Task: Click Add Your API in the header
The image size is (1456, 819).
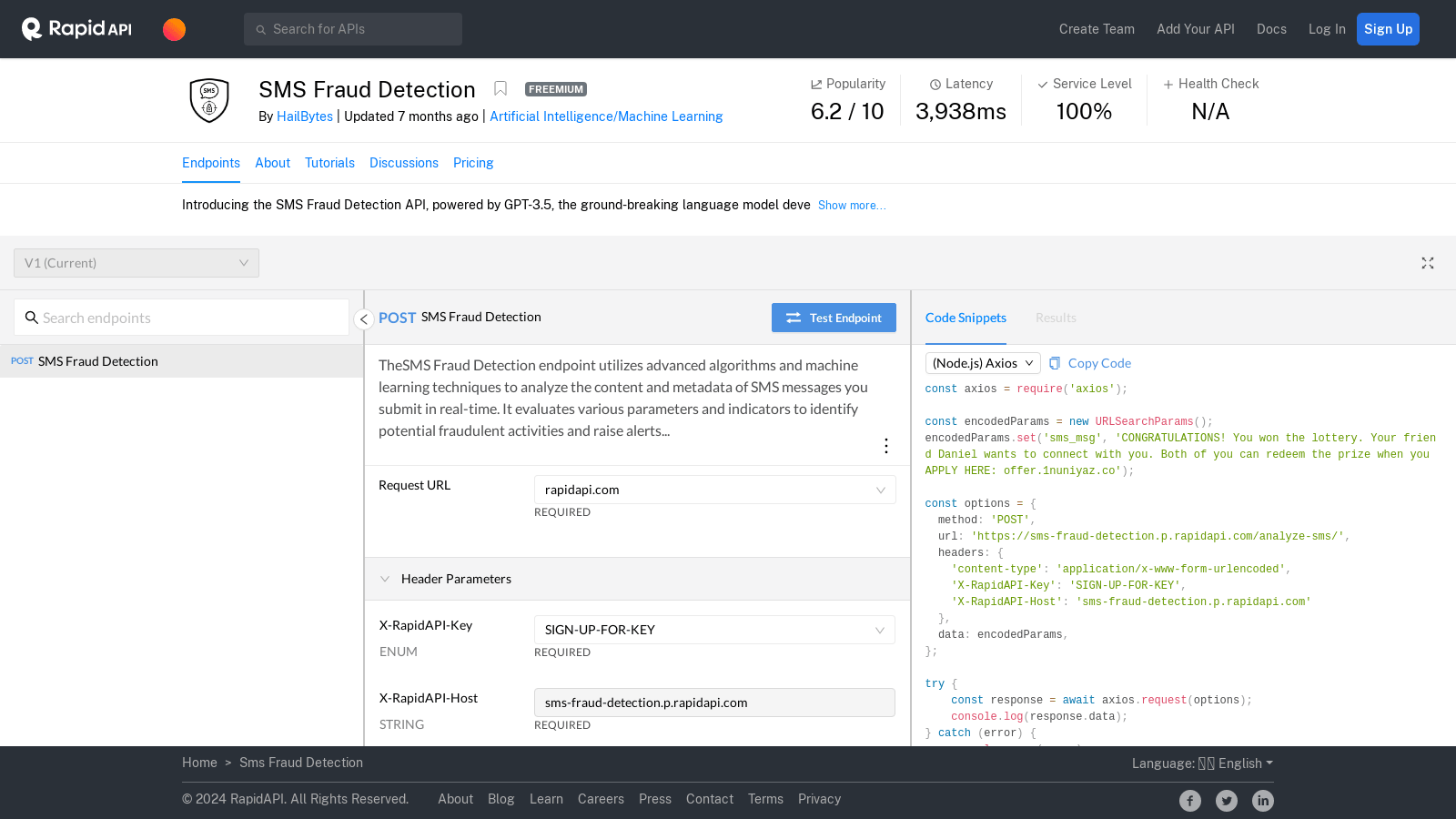Action: point(1195,29)
